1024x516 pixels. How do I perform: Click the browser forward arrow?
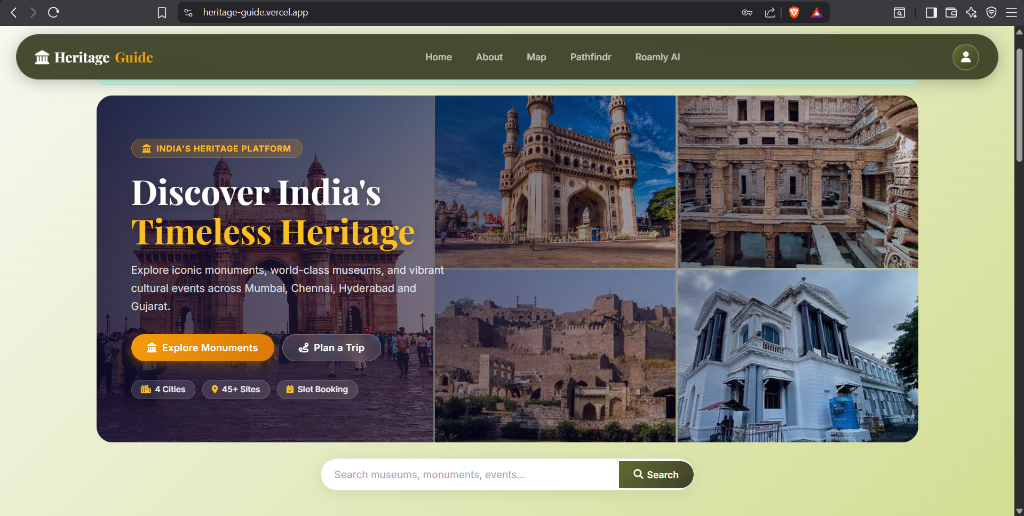point(33,12)
